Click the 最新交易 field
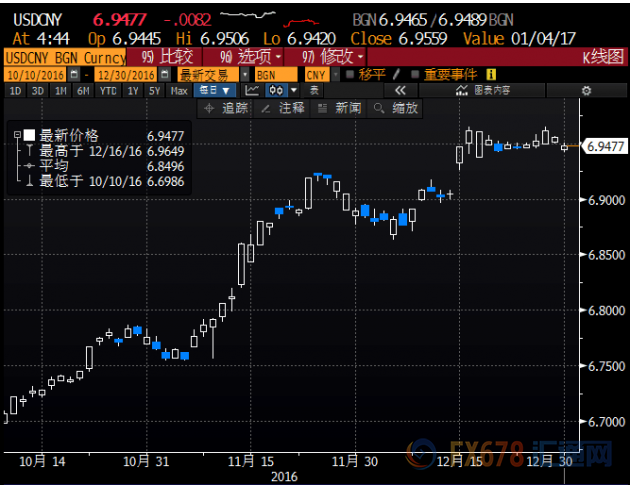 click(208, 75)
